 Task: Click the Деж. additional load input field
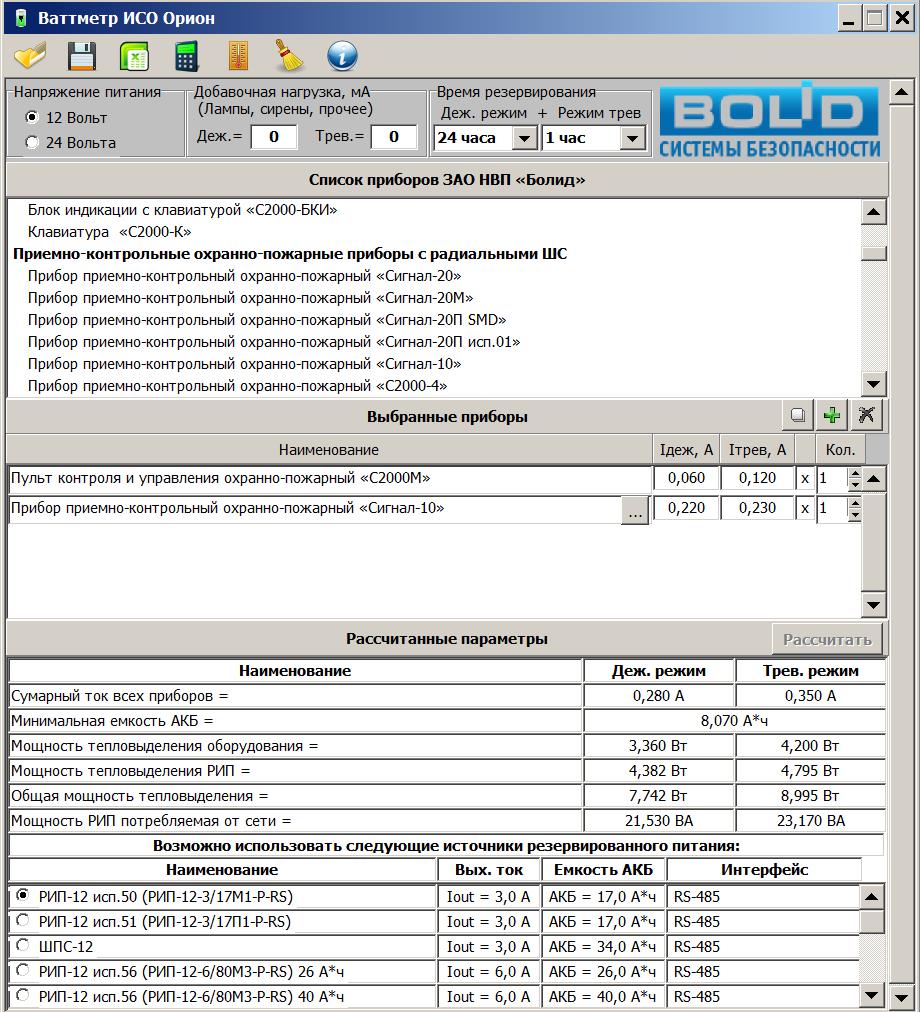[273, 137]
